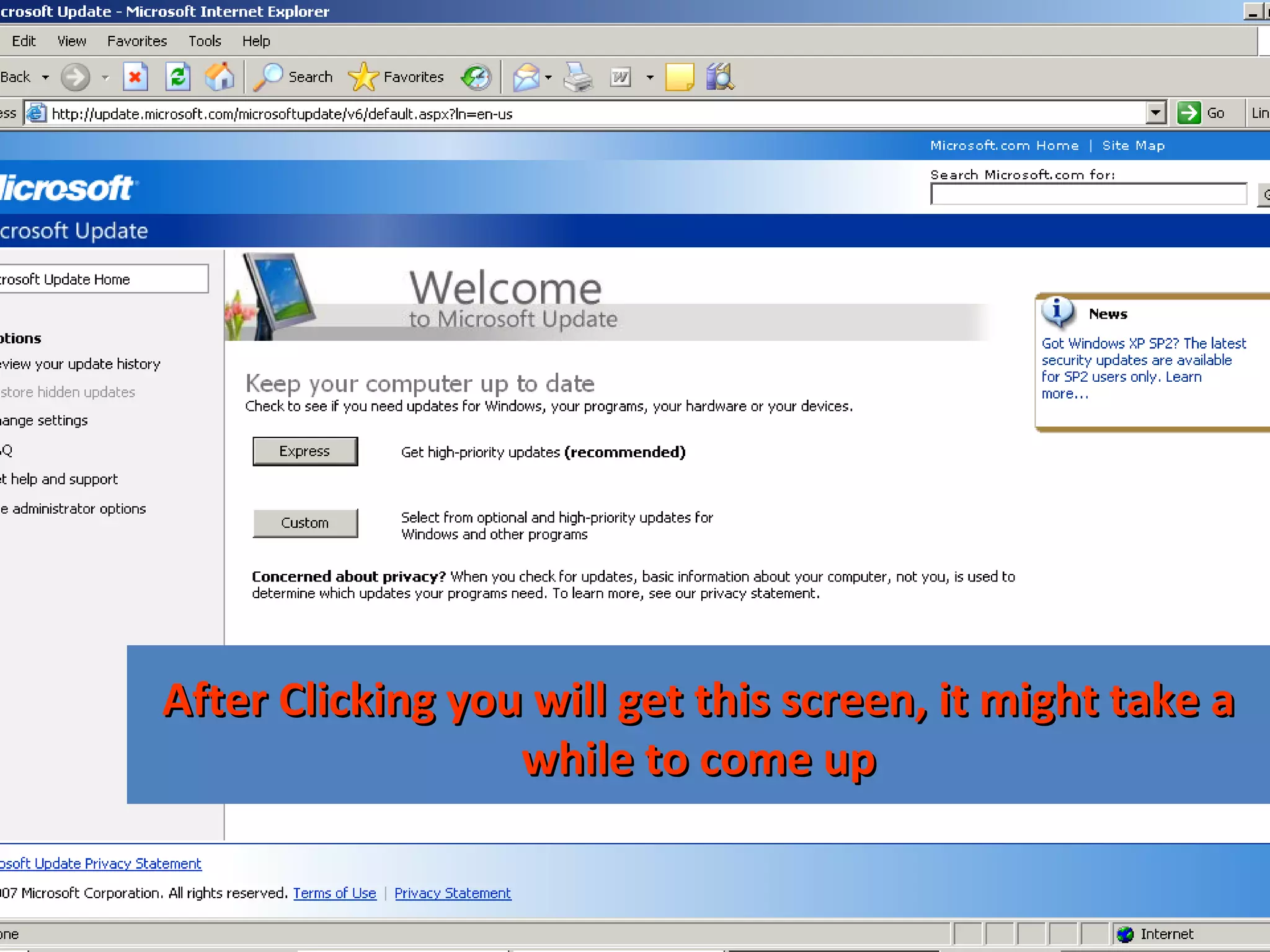The height and width of the screenshot is (952, 1270).
Task: Open the Terms of Use link
Action: tap(335, 893)
